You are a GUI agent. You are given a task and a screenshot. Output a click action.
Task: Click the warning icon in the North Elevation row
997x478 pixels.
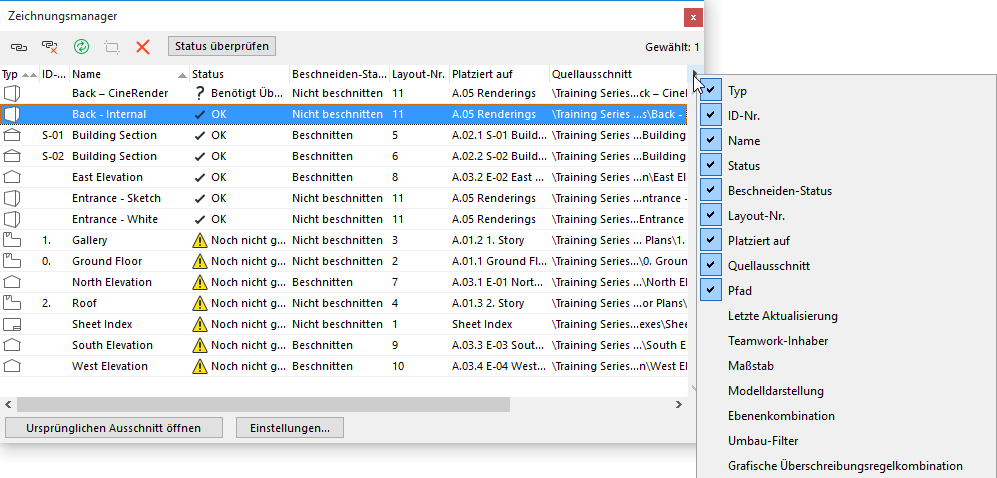pyautogui.click(x=200, y=282)
